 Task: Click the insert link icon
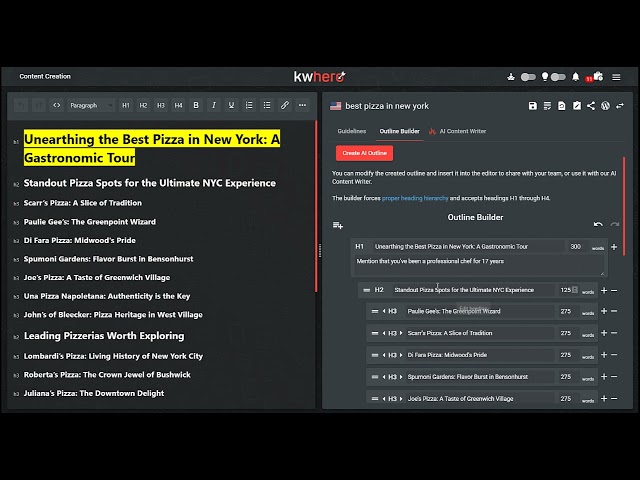[284, 105]
